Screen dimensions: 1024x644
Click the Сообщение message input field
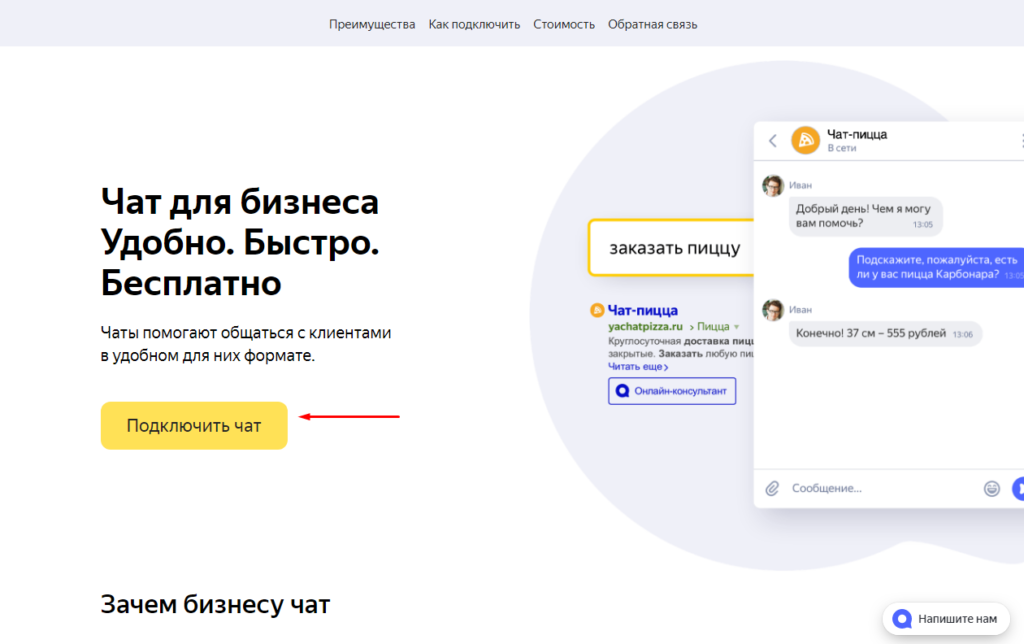[x=860, y=488]
